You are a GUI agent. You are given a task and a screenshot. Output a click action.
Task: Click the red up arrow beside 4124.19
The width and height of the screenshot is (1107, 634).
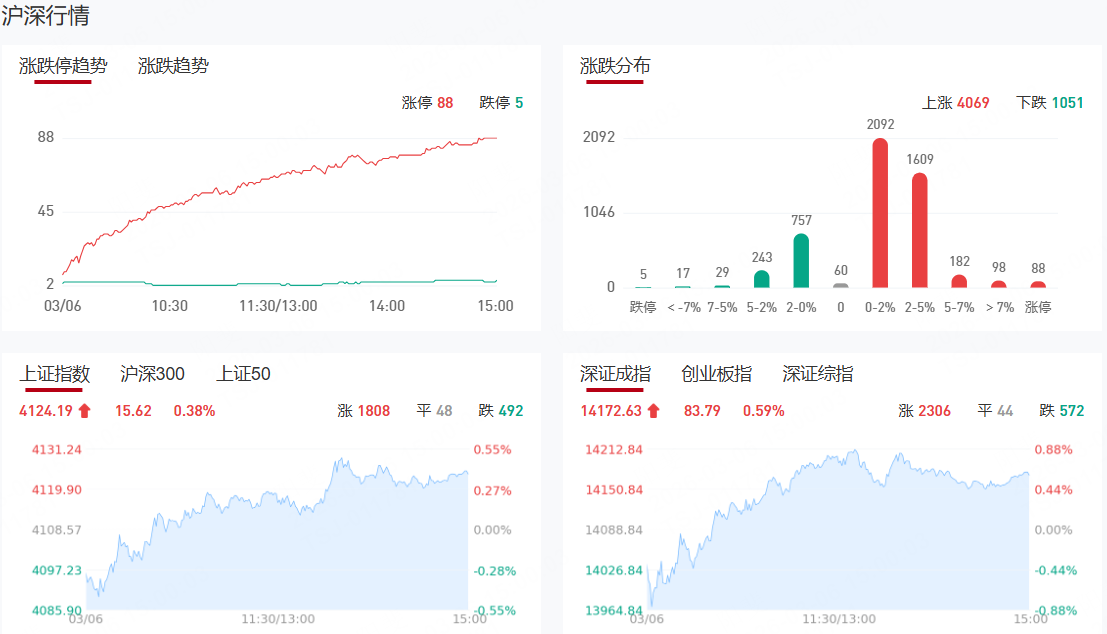(84, 411)
